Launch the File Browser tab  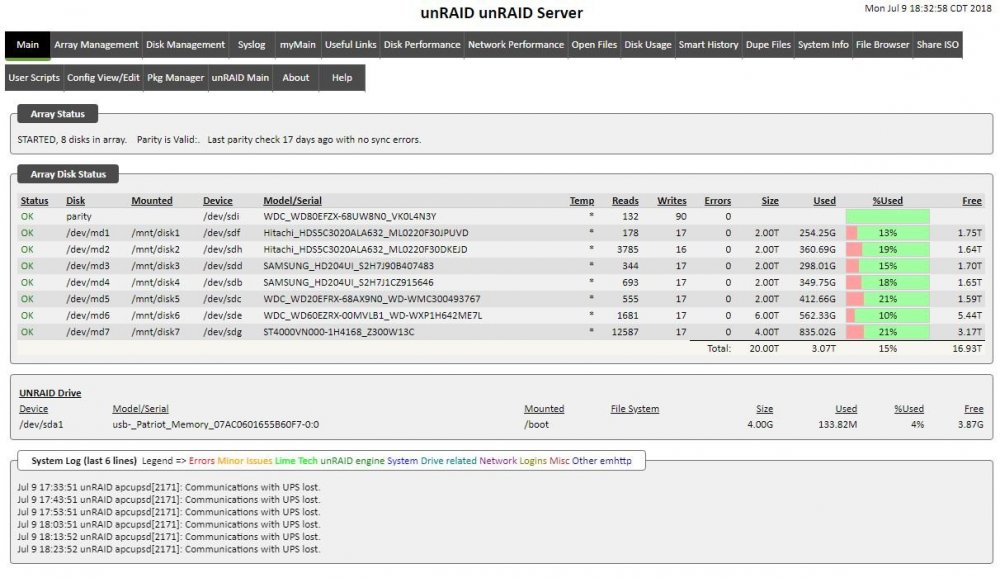(882, 45)
